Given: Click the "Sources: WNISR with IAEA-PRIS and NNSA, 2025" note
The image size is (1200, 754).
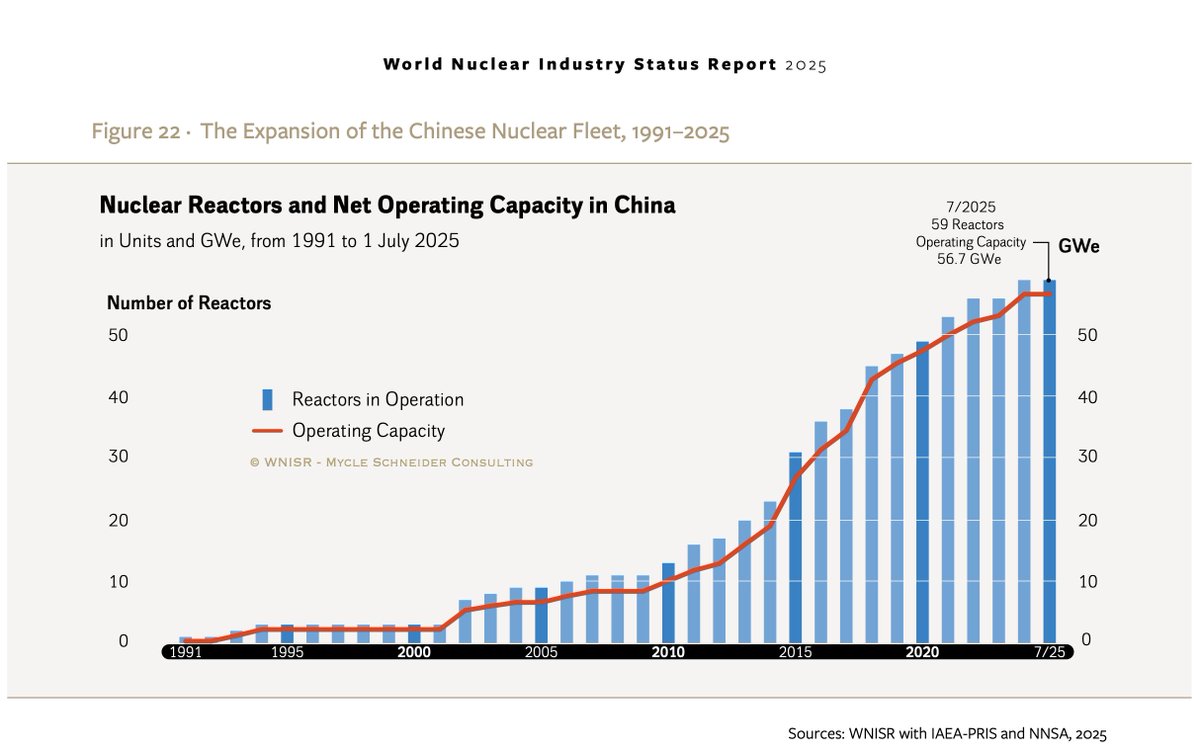Looking at the screenshot, I should pyautogui.click(x=948, y=733).
